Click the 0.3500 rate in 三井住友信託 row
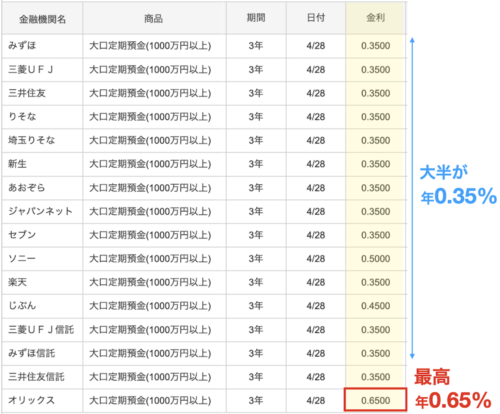This screenshot has width=500, height=414. click(376, 377)
